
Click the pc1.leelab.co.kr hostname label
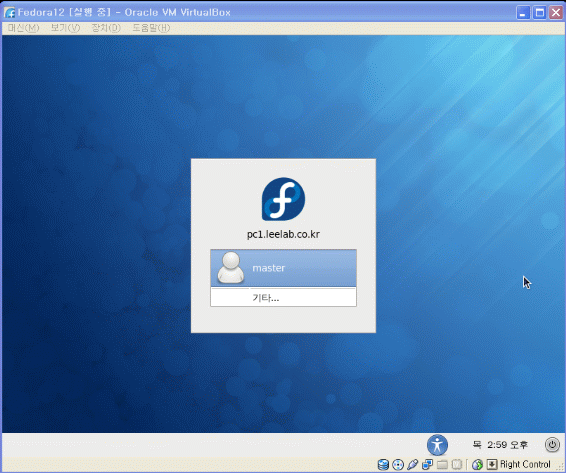tap(283, 234)
